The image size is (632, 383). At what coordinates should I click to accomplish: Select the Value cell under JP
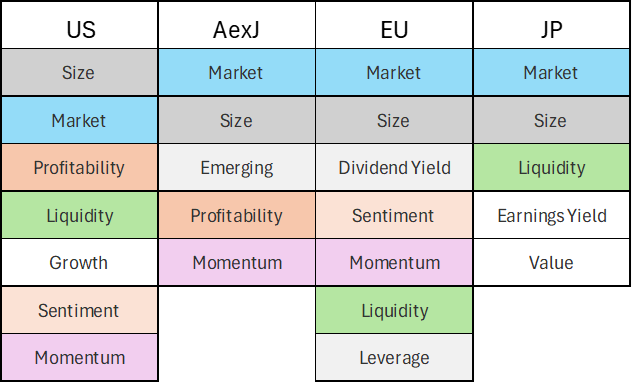coord(551,262)
